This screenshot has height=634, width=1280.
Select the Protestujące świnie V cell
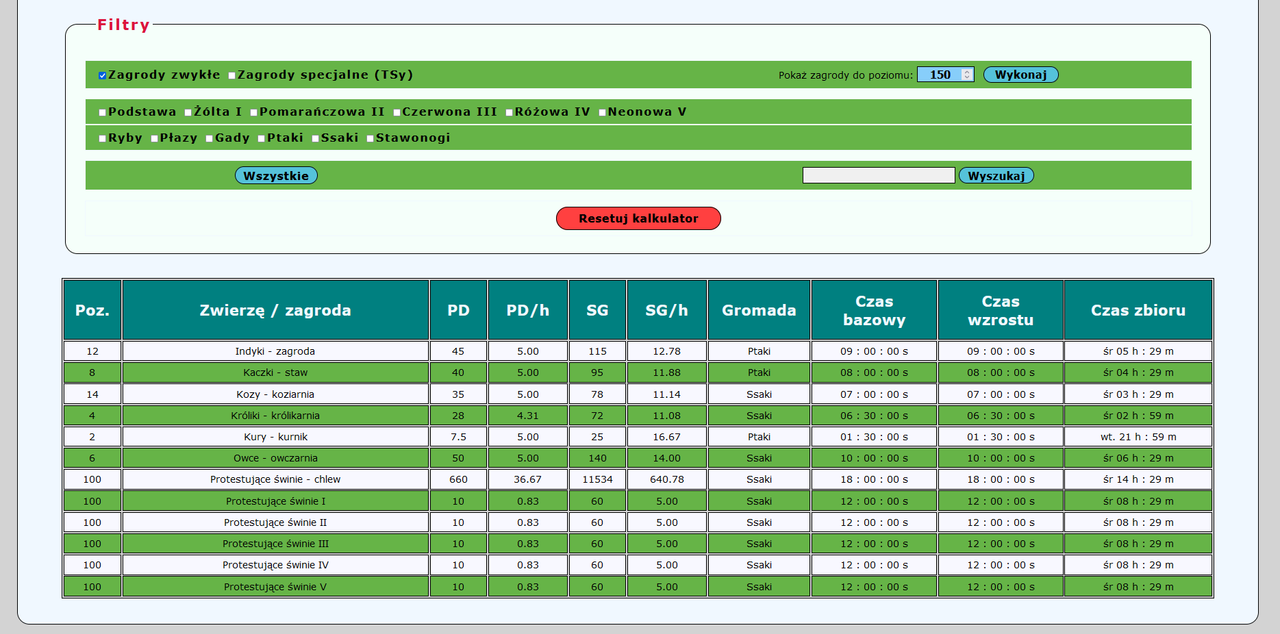[x=276, y=587]
